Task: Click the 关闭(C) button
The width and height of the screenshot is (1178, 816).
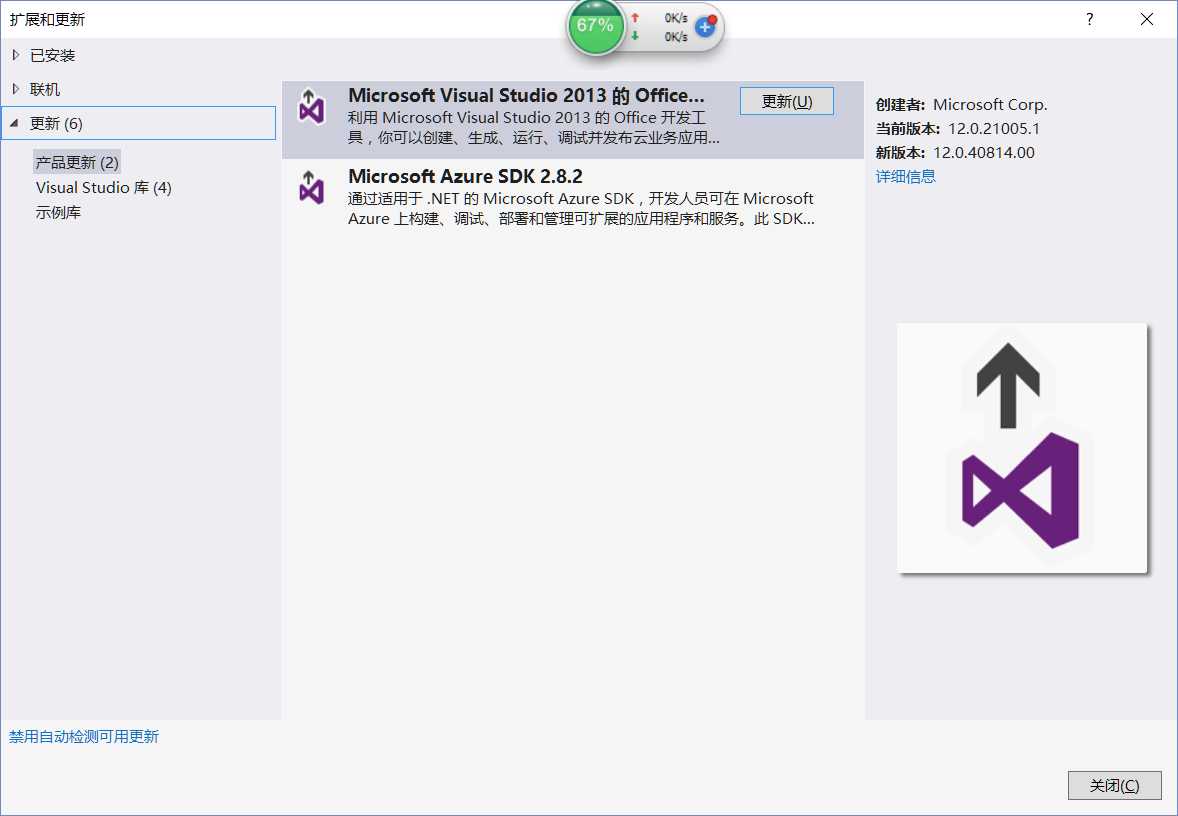Action: click(1114, 785)
